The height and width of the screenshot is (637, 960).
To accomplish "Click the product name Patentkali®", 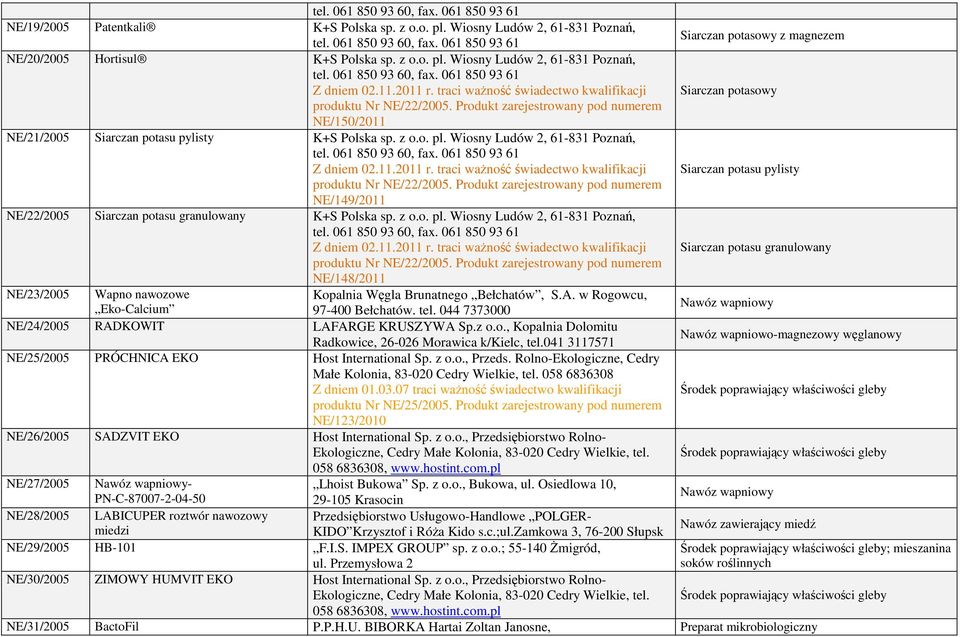I will click(x=125, y=28).
